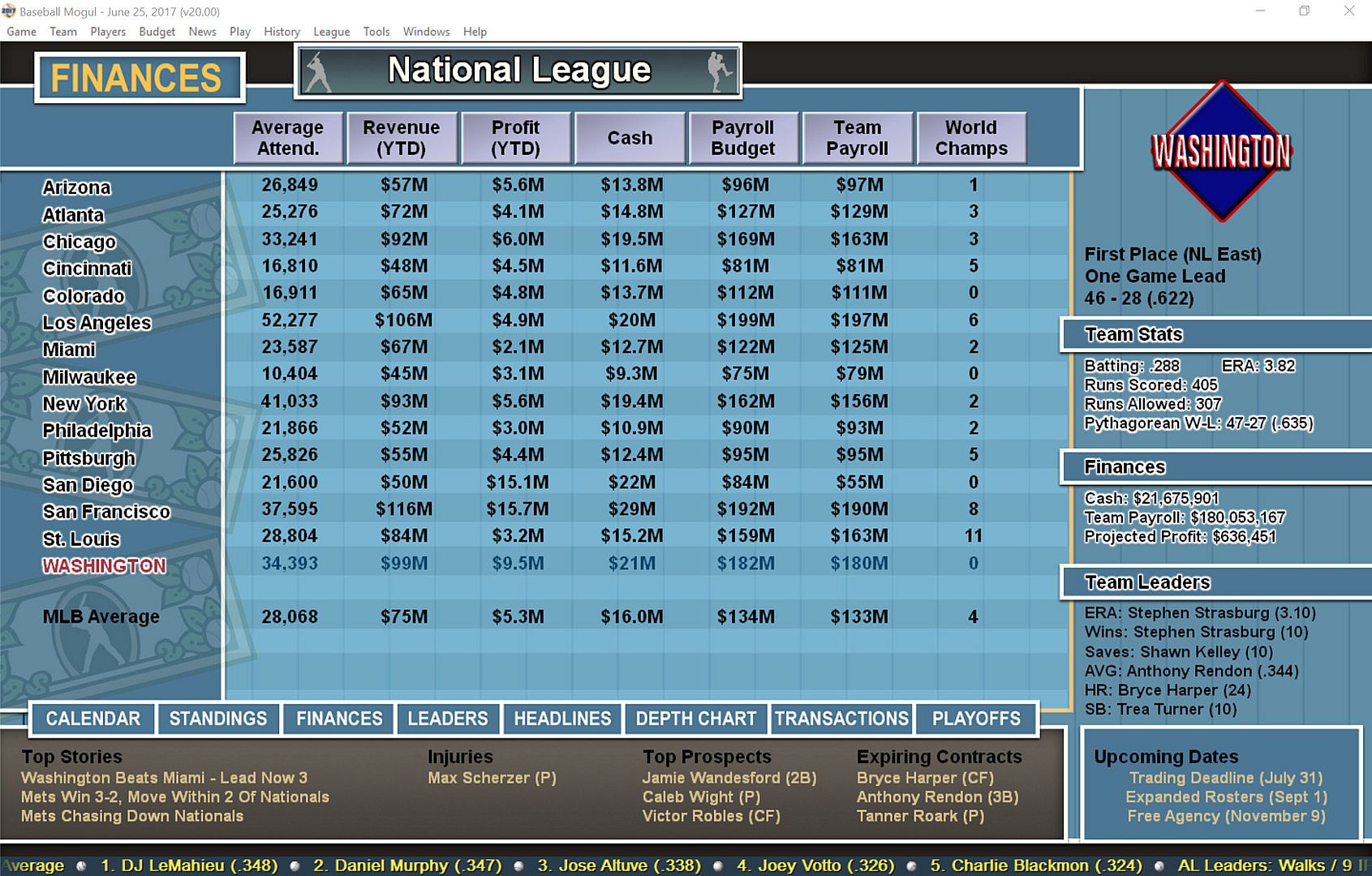Image resolution: width=1372 pixels, height=876 pixels.
Task: Open New York in the team list
Action: tap(84, 404)
